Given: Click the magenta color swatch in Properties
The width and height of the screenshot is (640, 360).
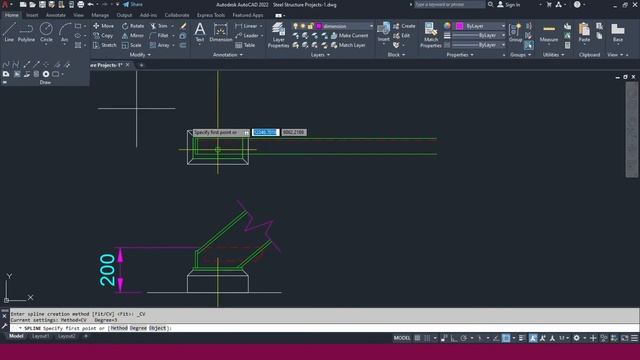Looking at the screenshot, I should (459, 26).
